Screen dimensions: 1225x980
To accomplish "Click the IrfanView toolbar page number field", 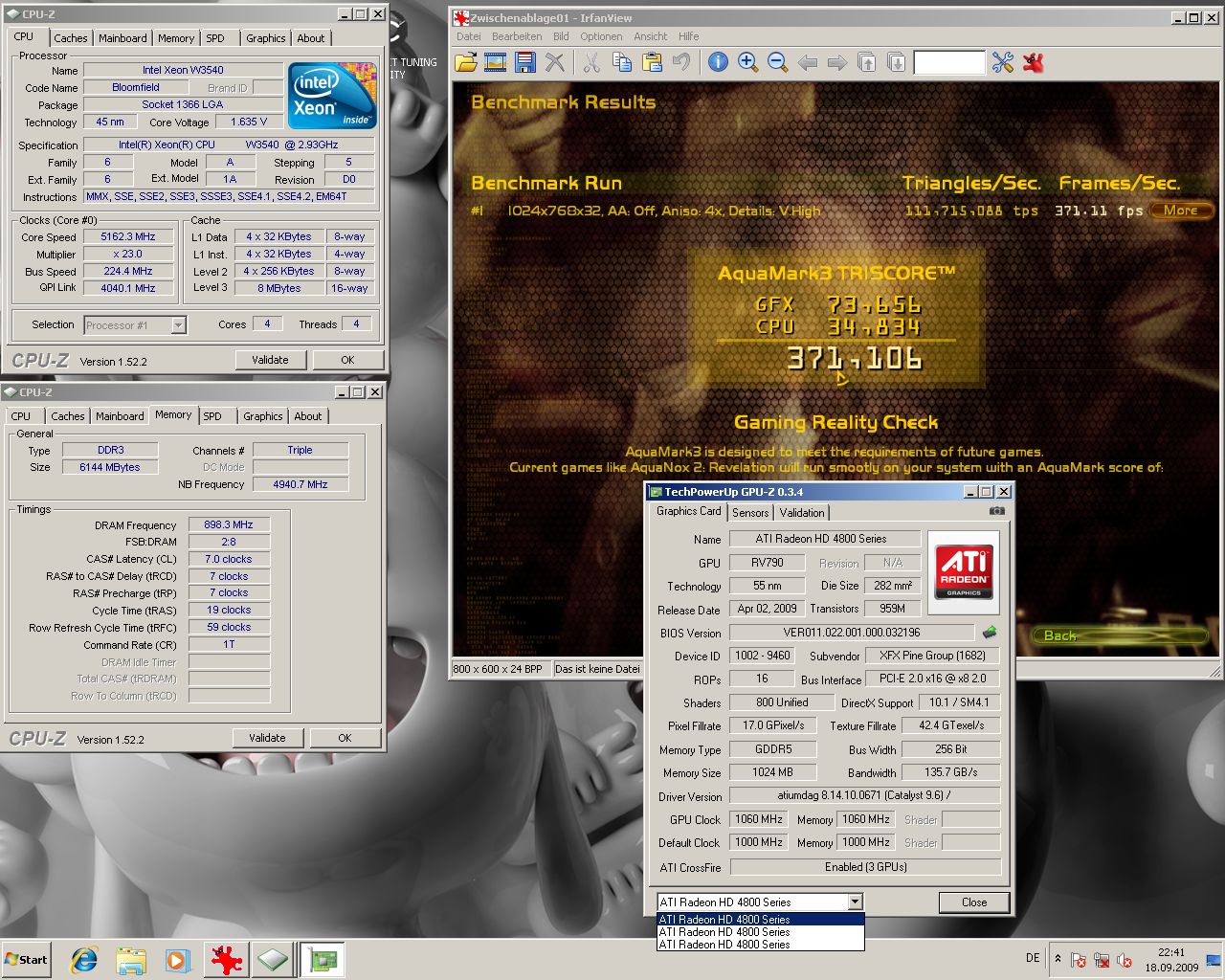I will [x=949, y=63].
